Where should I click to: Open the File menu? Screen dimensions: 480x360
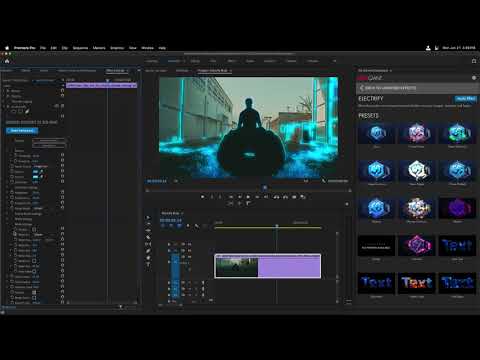(43, 48)
